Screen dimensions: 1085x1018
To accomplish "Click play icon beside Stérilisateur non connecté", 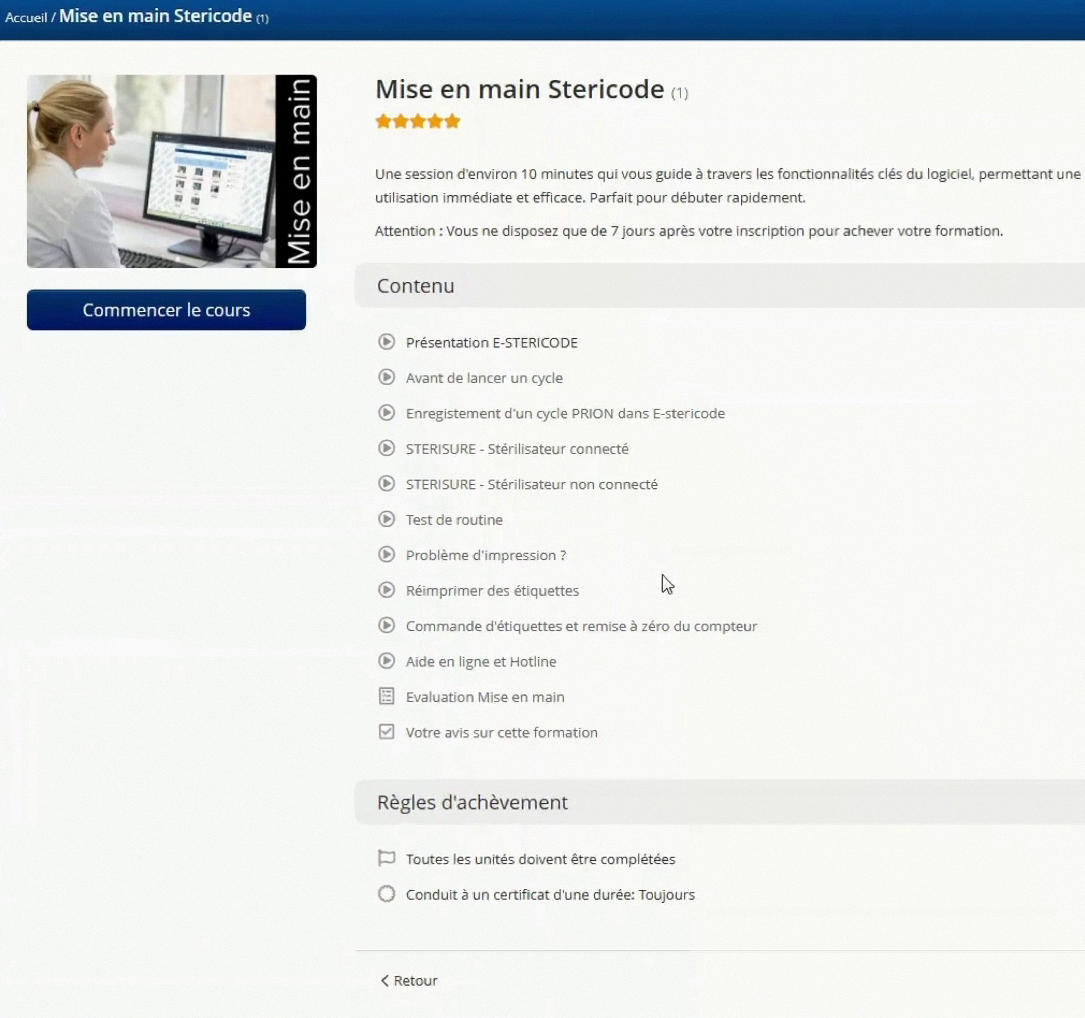I will pyautogui.click(x=386, y=483).
